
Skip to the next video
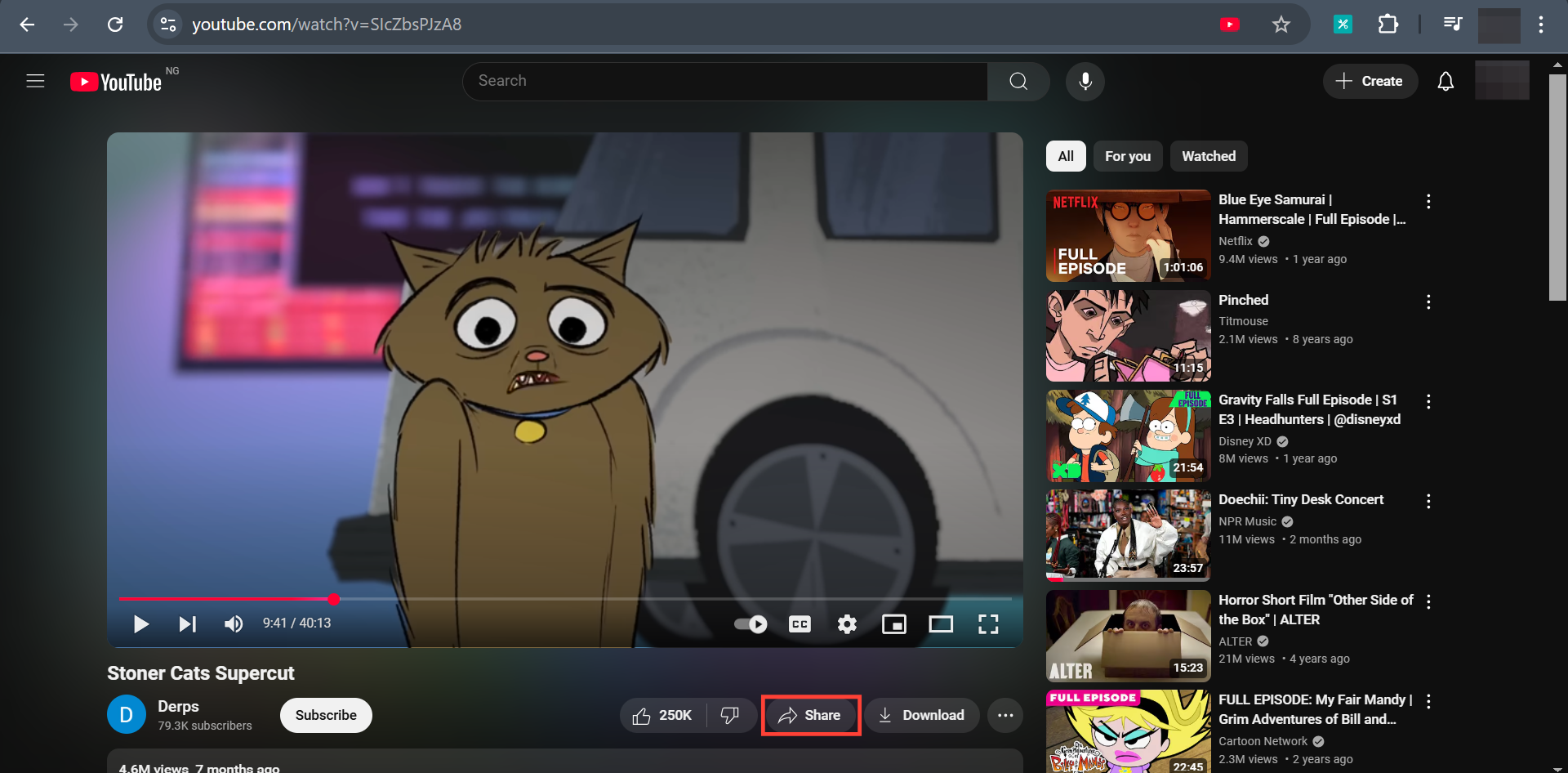[x=188, y=624]
